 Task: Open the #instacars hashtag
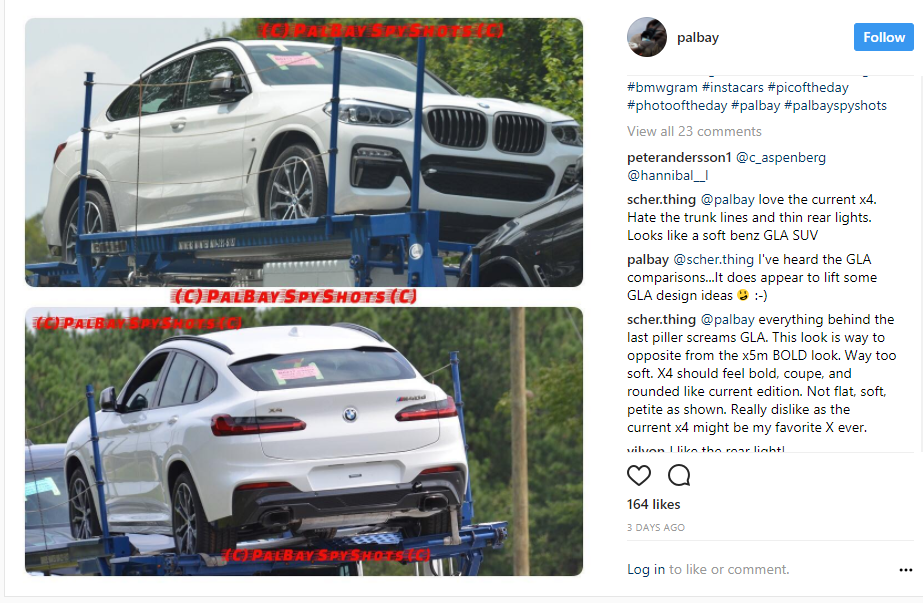[x=732, y=87]
